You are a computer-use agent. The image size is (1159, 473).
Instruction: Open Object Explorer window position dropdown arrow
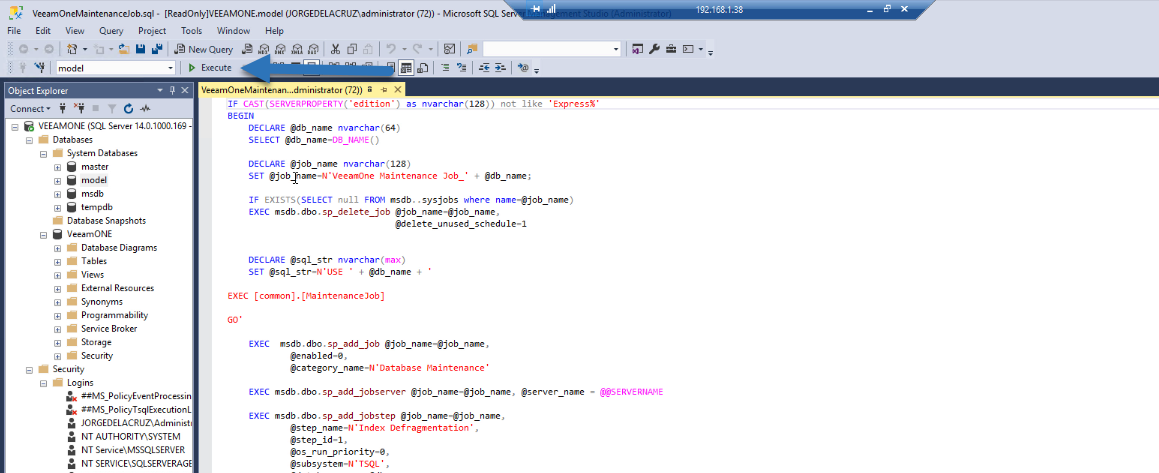click(161, 90)
